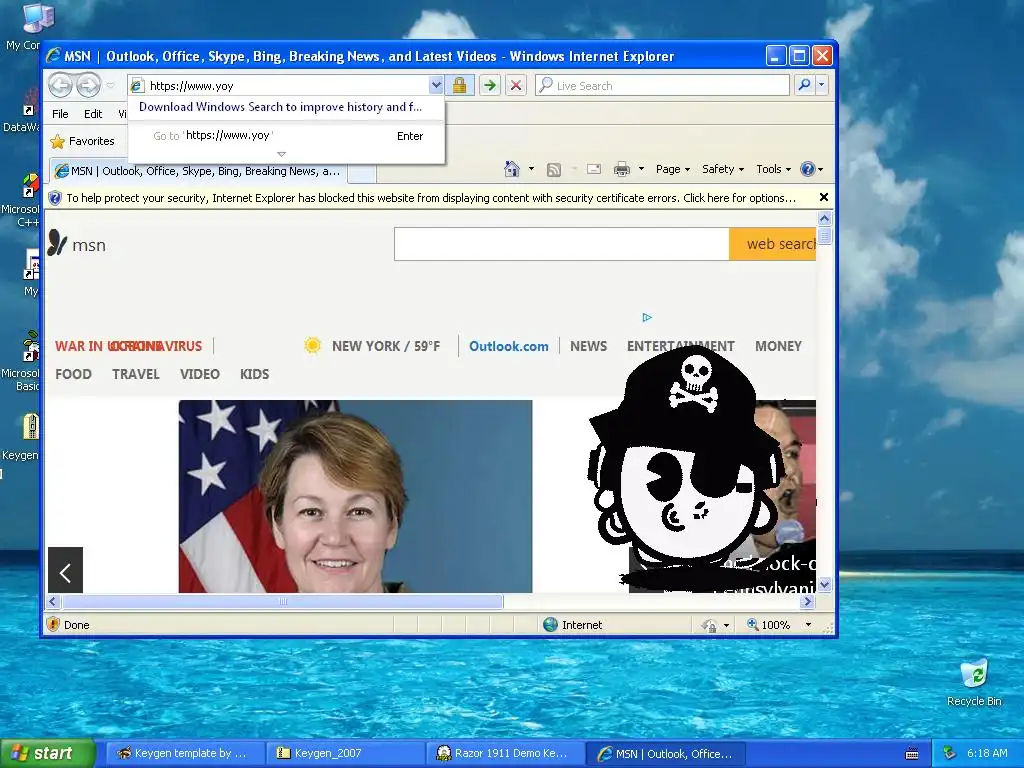Open the File menu
The width and height of the screenshot is (1024, 768).
coord(60,114)
